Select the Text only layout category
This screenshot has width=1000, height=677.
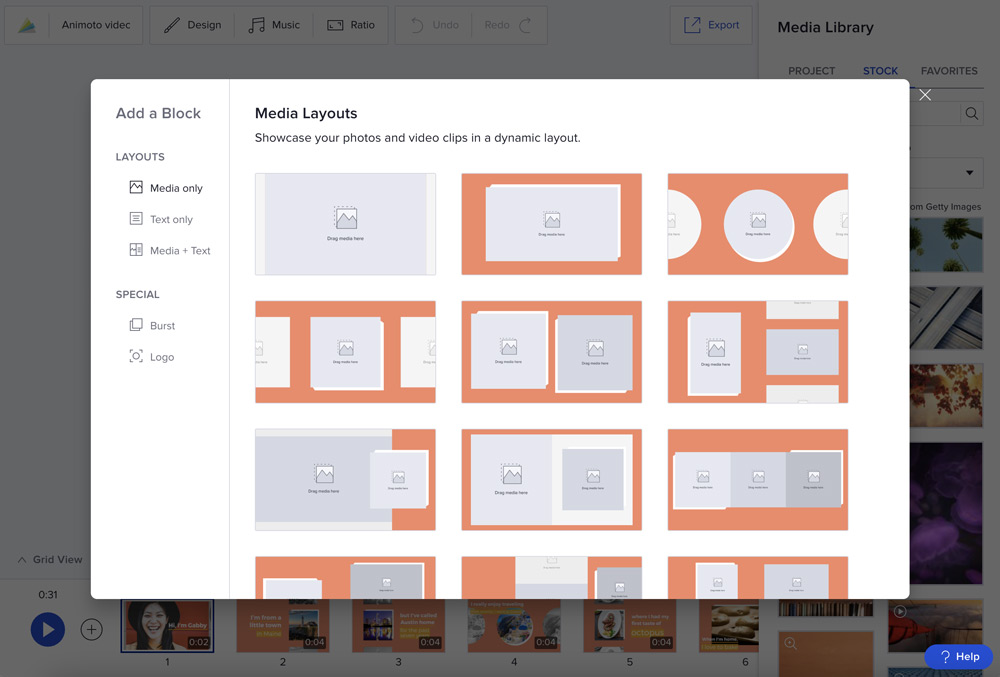(x=161, y=219)
